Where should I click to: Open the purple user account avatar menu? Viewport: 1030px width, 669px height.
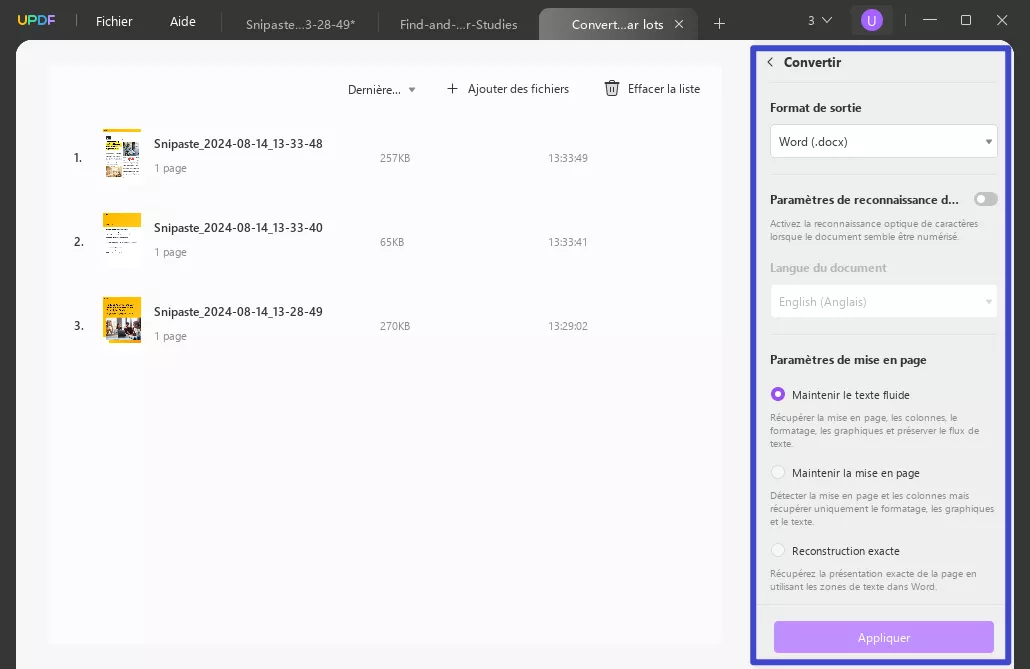871,19
